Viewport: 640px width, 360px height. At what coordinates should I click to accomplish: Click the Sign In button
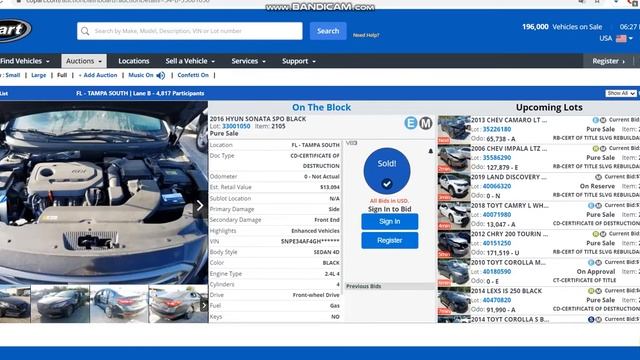tap(390, 221)
